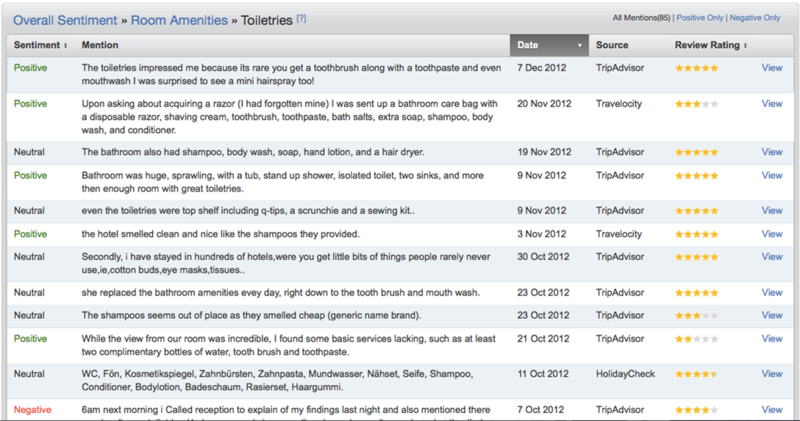This screenshot has height=421, width=800.
Task: Click the three-star rating for shampoos smelled cheap
Action: pos(696,316)
